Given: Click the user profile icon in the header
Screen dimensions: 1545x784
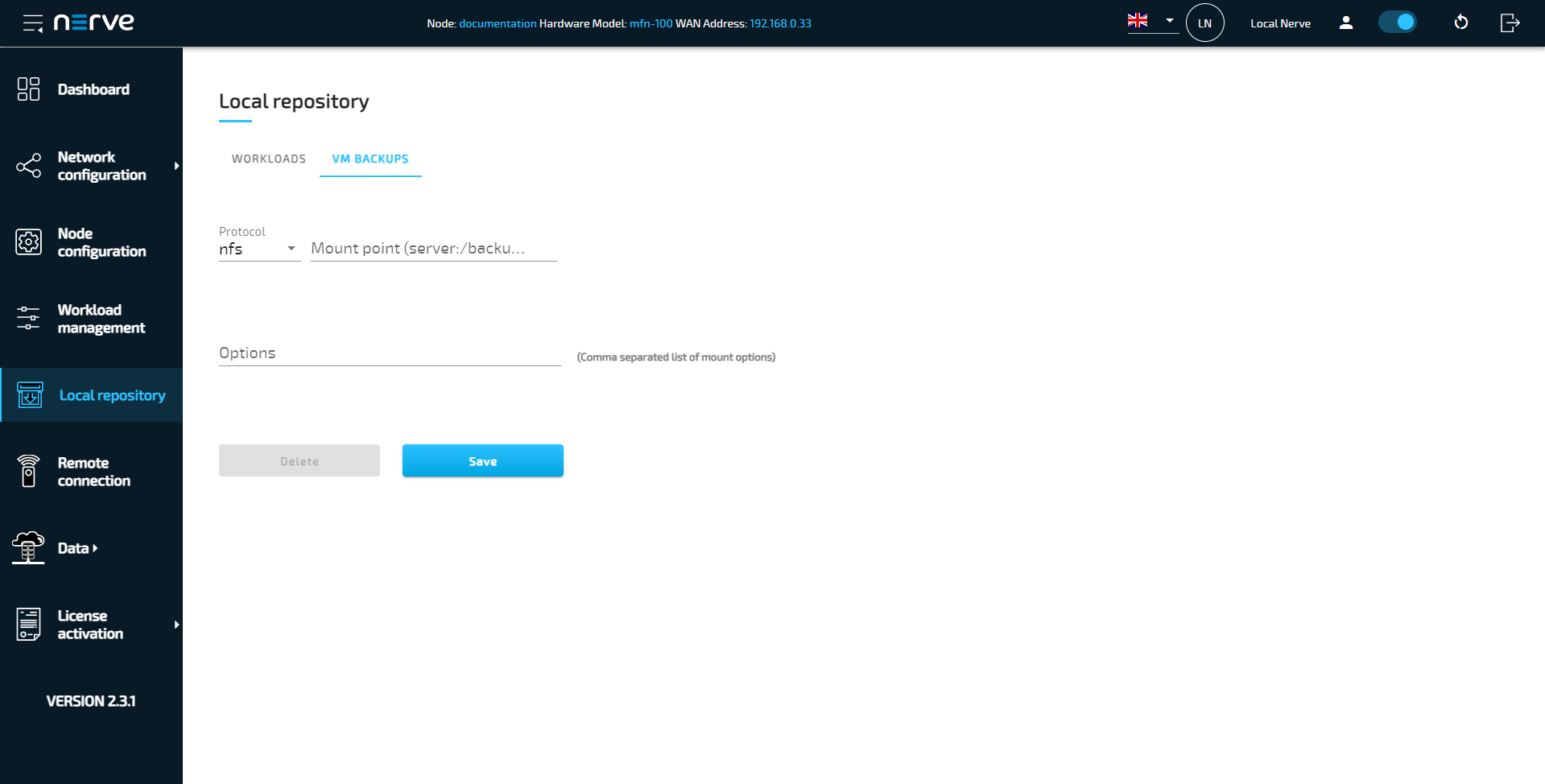Looking at the screenshot, I should click(1345, 23).
